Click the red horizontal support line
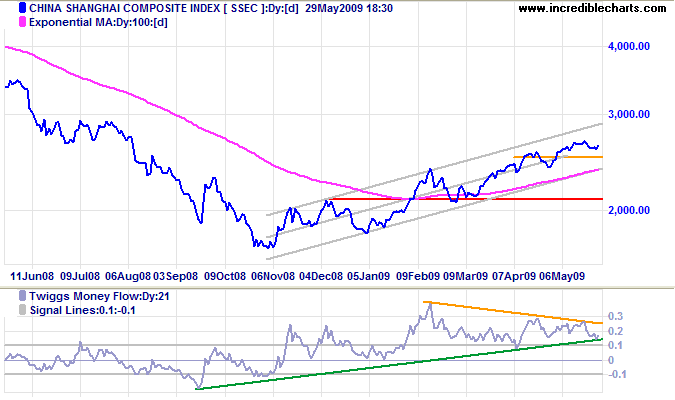 pos(465,199)
